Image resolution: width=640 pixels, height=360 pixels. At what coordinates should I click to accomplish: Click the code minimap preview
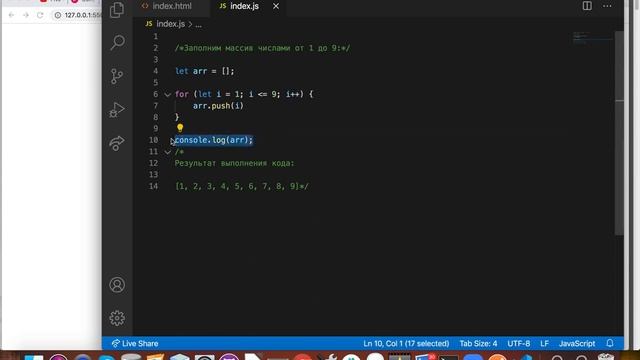(x=592, y=38)
